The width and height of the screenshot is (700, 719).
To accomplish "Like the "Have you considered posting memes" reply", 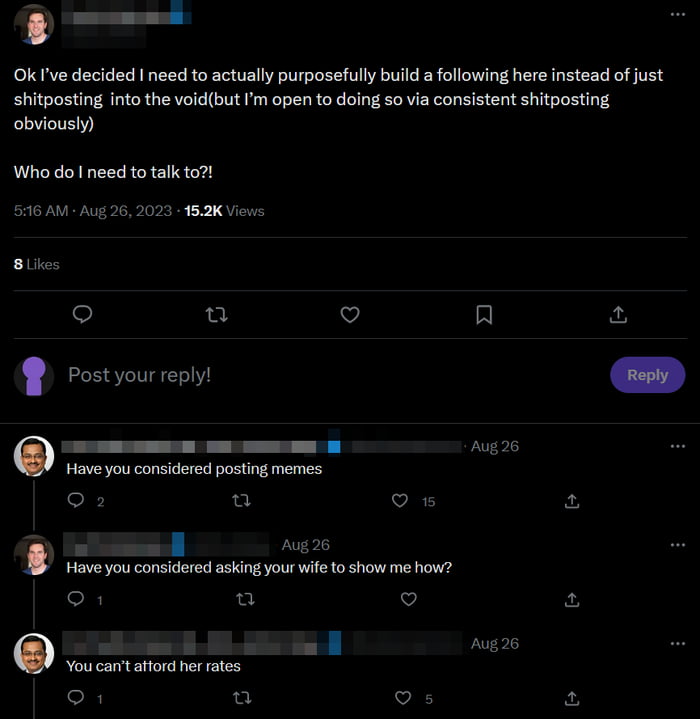I will 400,501.
